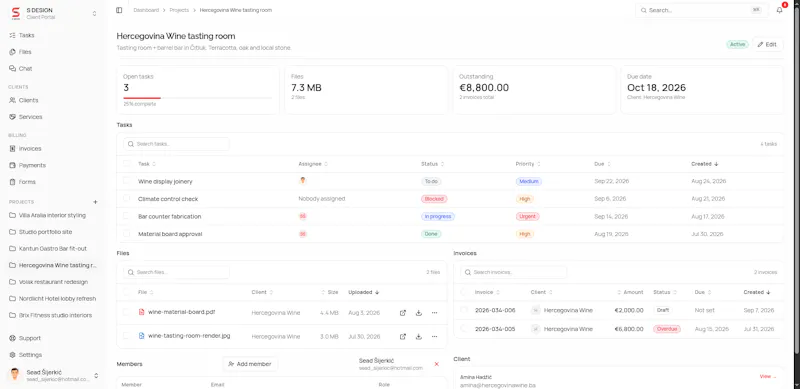
Task: Focus the Search invoices field
Action: click(513, 272)
